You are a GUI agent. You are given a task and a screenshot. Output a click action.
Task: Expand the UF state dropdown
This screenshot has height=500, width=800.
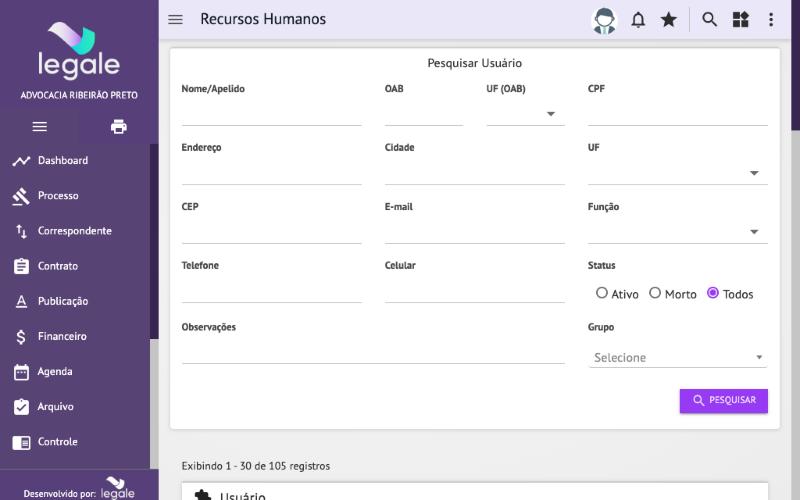pos(678,173)
